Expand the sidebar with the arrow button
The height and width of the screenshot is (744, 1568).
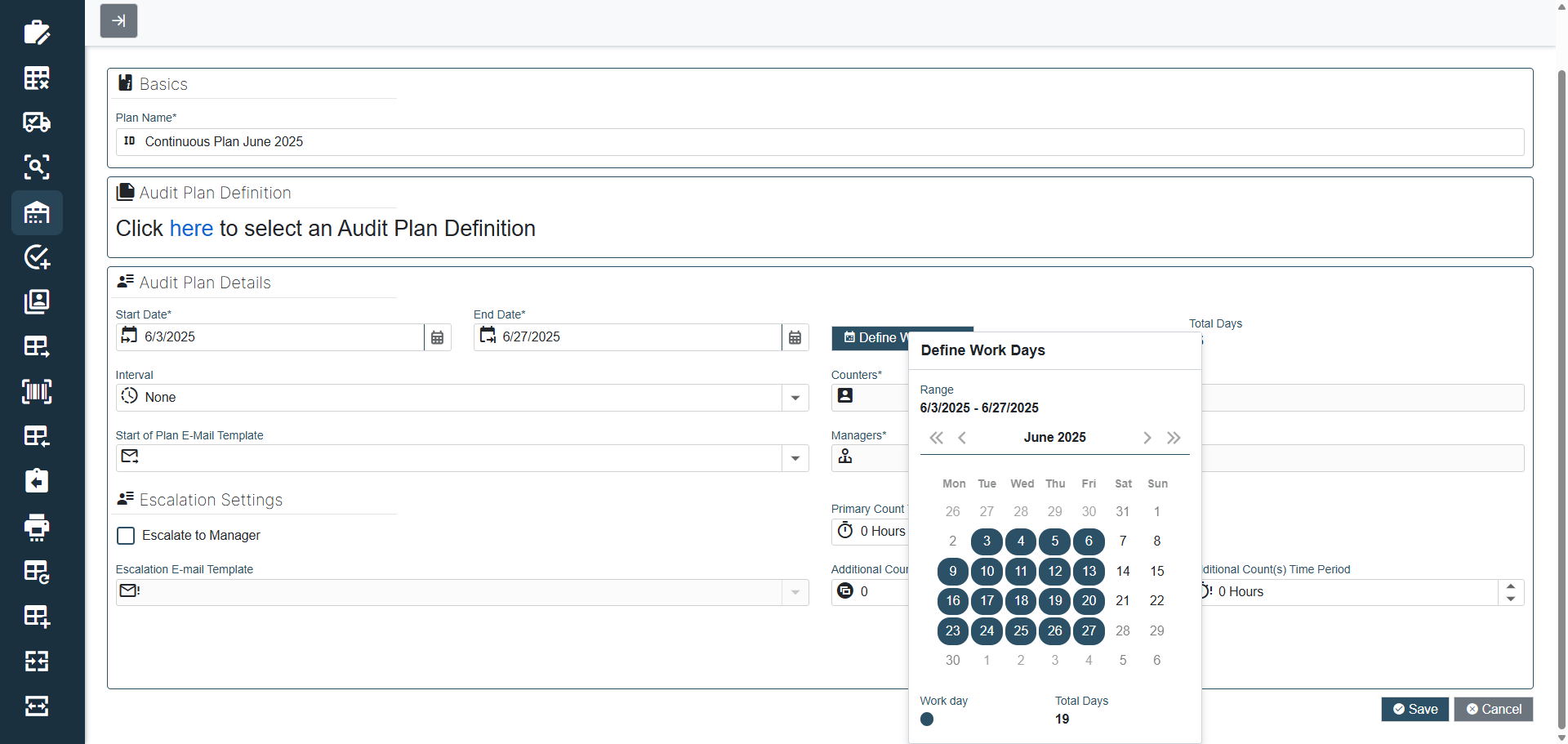coord(118,21)
